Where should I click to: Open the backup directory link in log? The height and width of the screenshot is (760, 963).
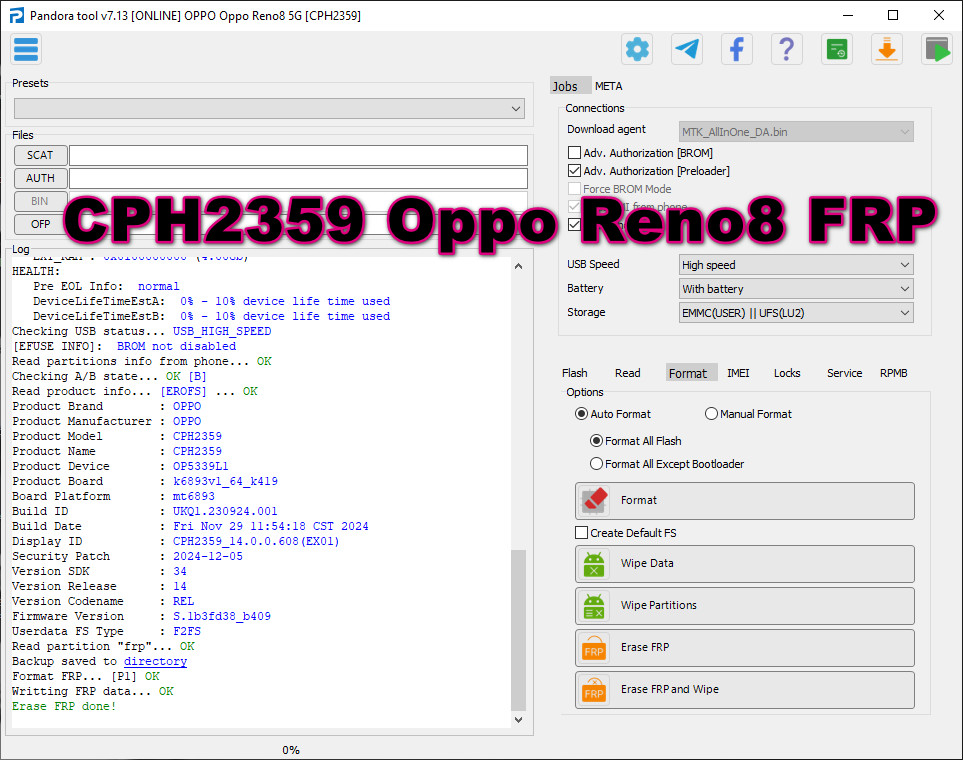tap(155, 661)
